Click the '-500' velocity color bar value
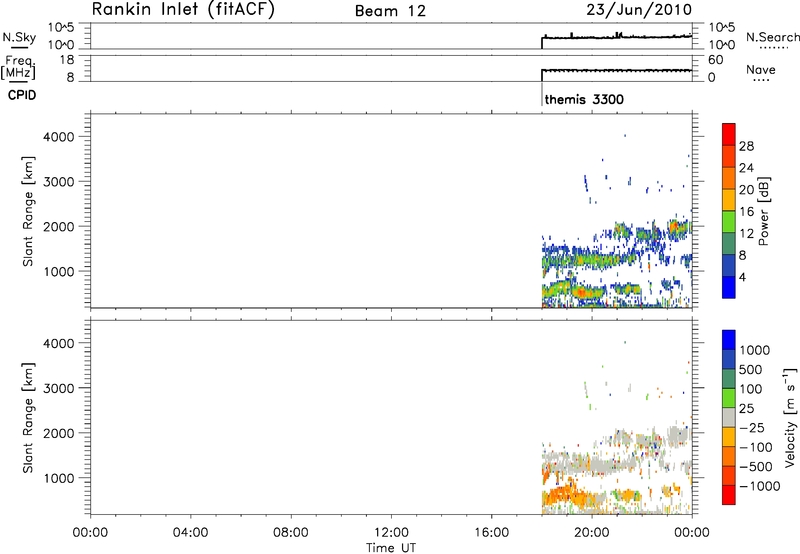800x554 pixels. (756, 466)
